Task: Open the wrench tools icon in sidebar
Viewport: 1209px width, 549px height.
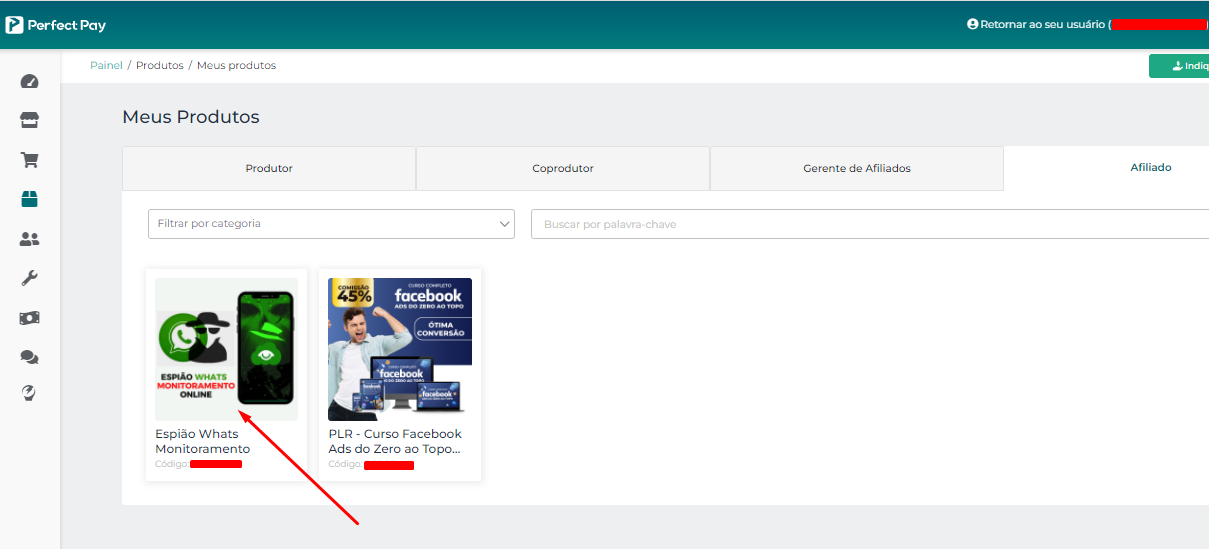Action: click(29, 278)
